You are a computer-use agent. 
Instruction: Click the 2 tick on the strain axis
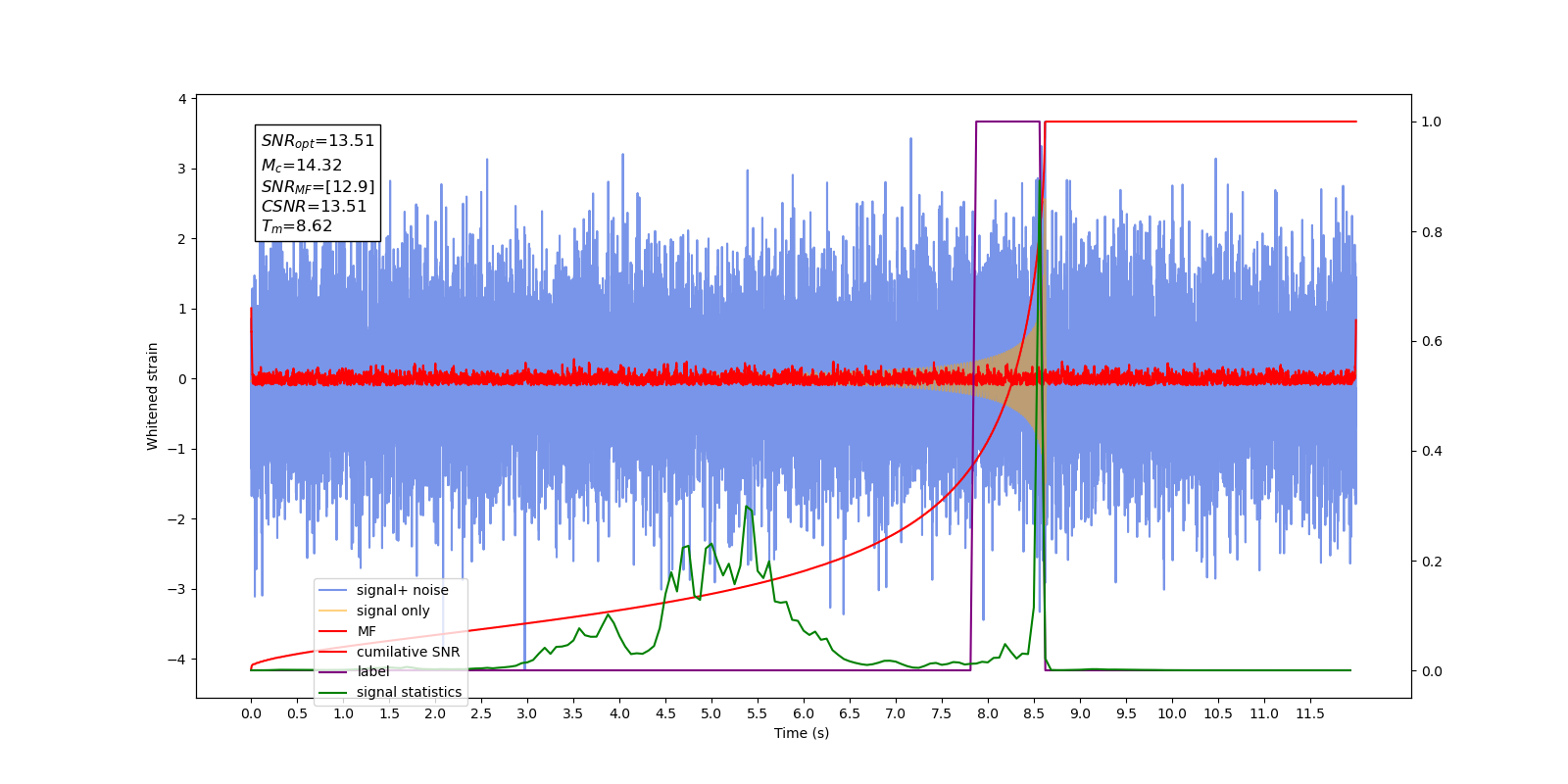click(x=182, y=239)
